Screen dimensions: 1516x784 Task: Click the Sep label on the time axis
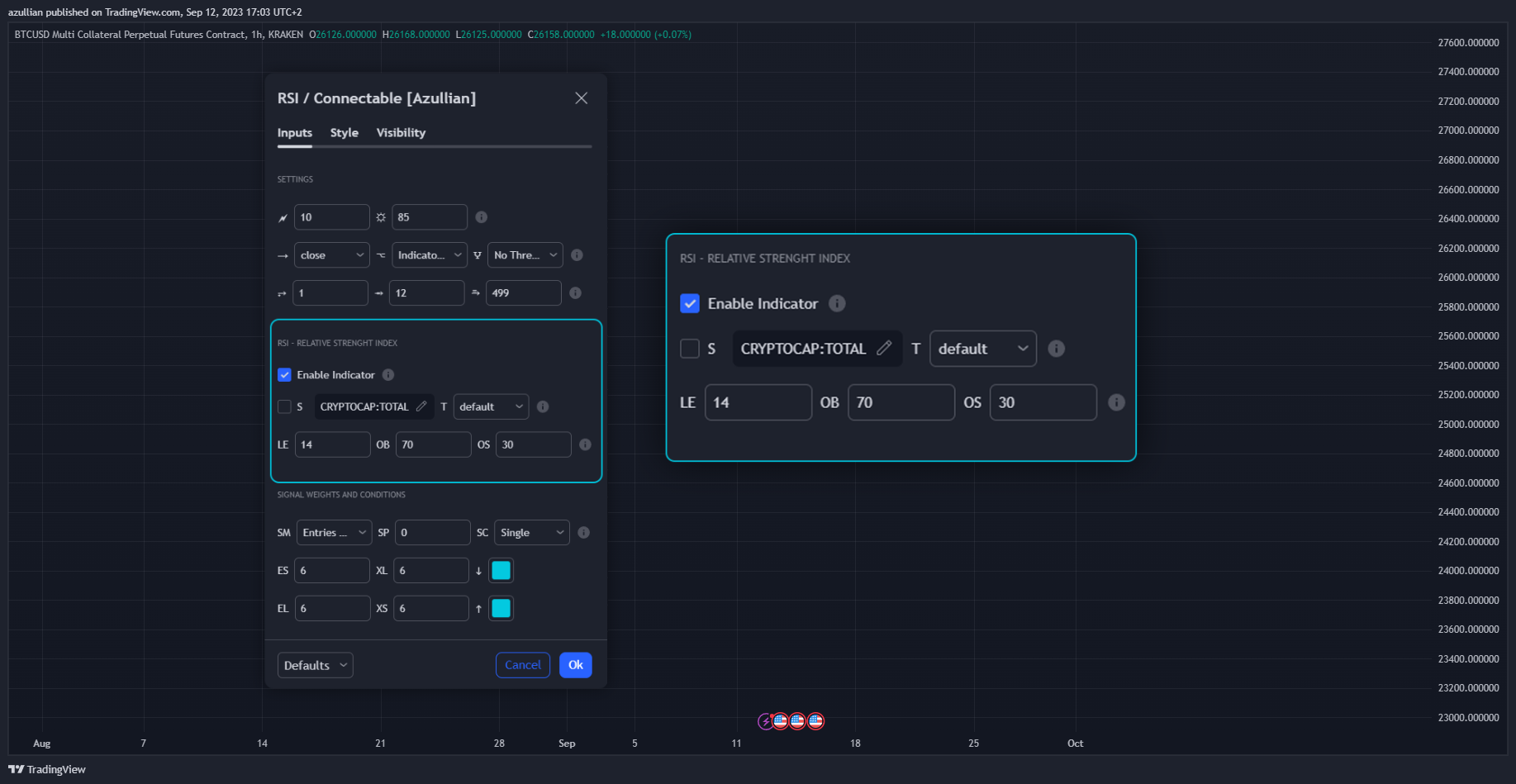[x=567, y=744]
